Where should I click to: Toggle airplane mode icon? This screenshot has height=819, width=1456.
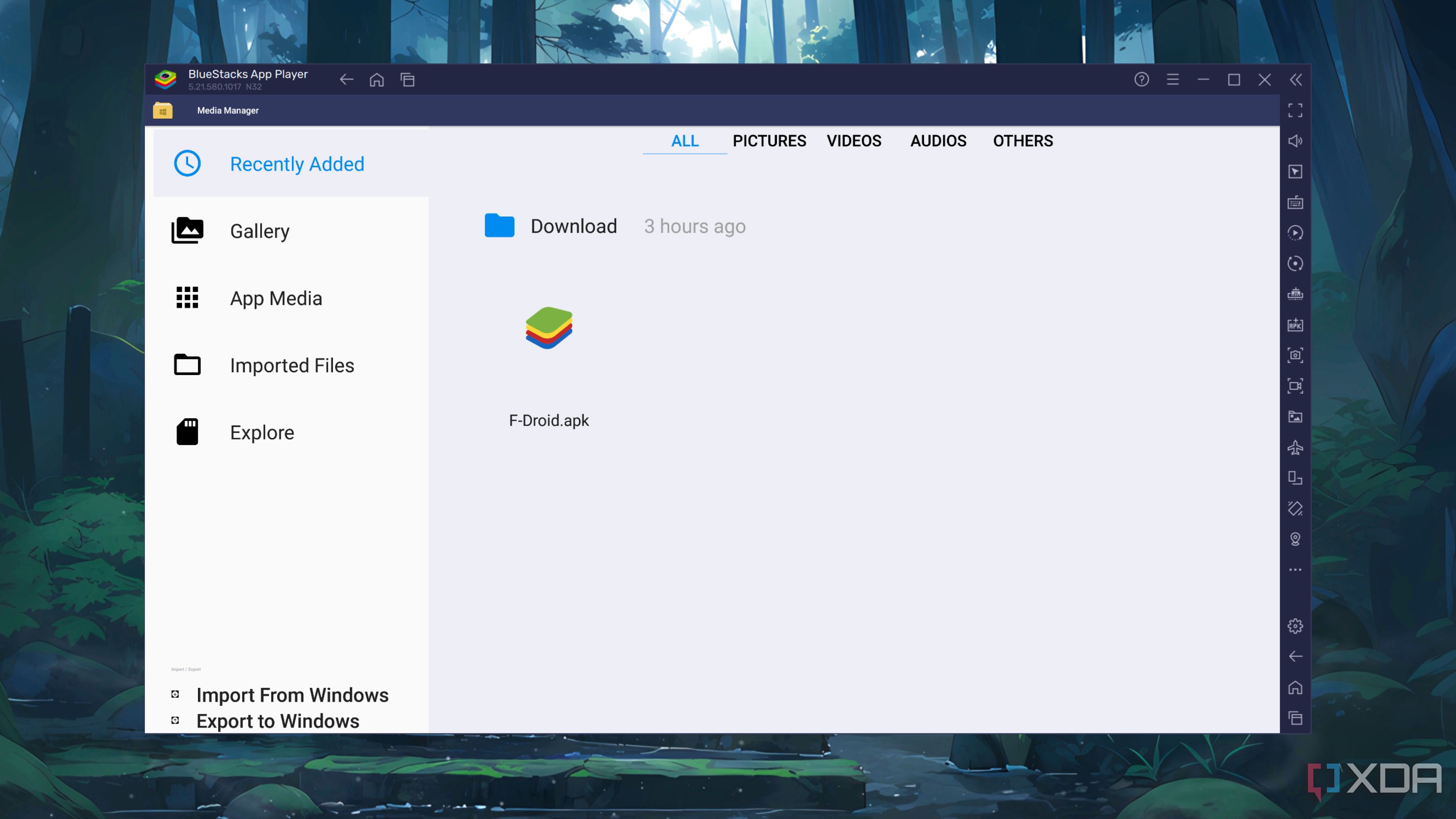pos(1296,447)
